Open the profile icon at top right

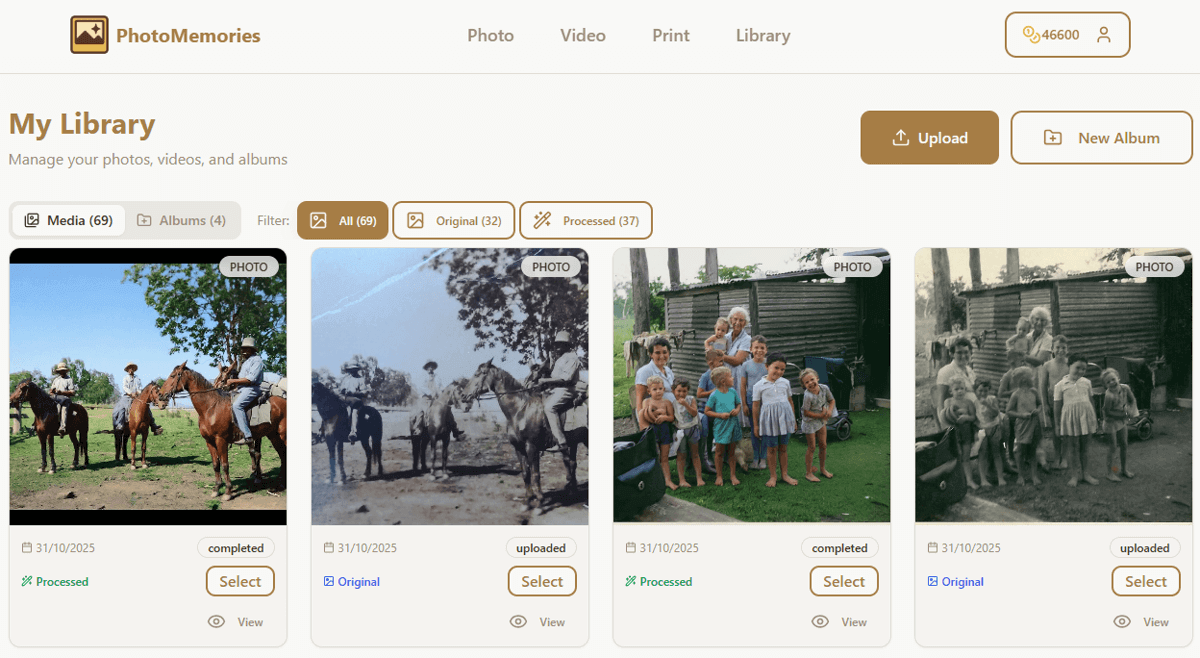[1104, 34]
